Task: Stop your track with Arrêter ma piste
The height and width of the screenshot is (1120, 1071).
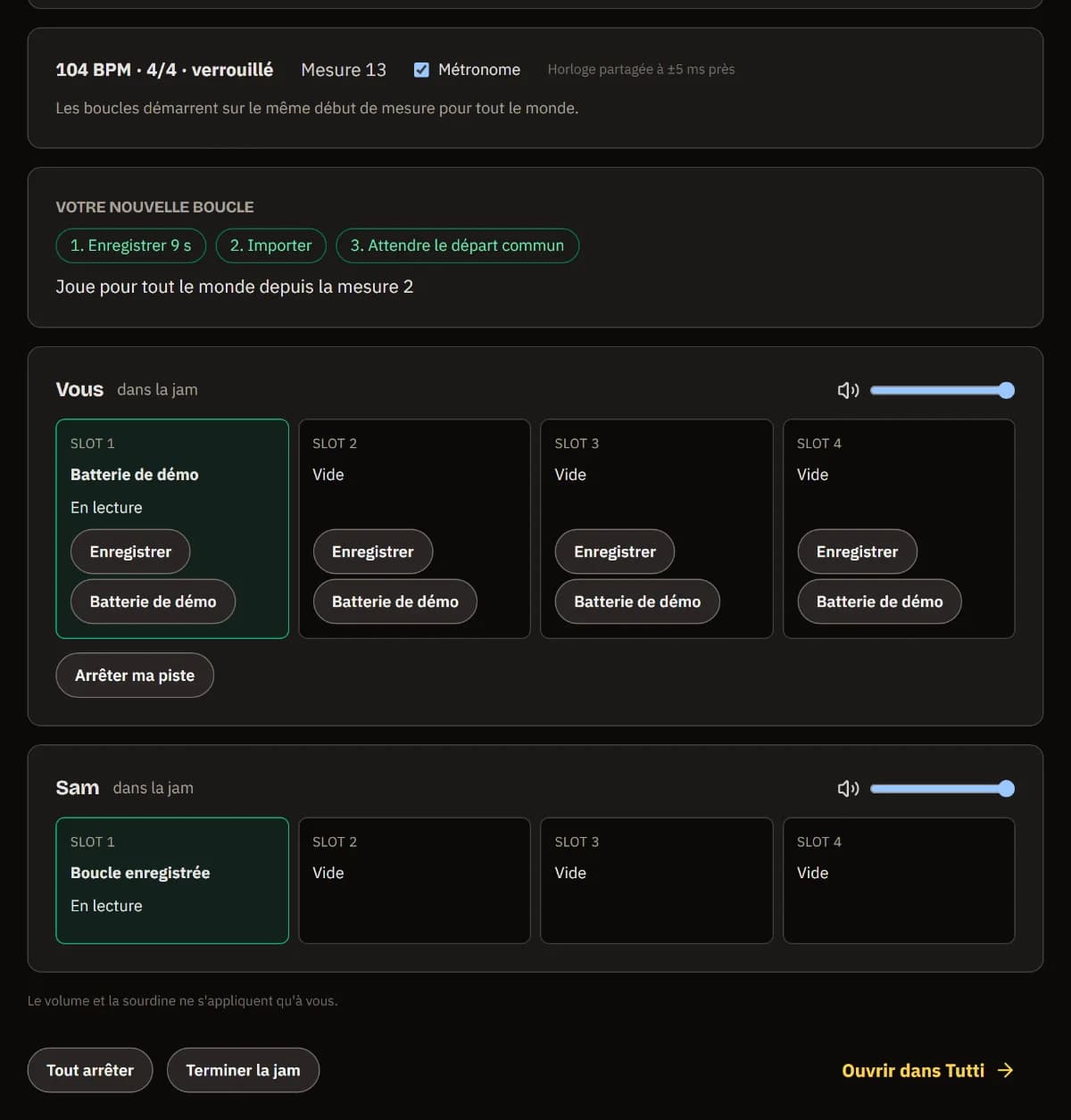Action: [x=135, y=676]
